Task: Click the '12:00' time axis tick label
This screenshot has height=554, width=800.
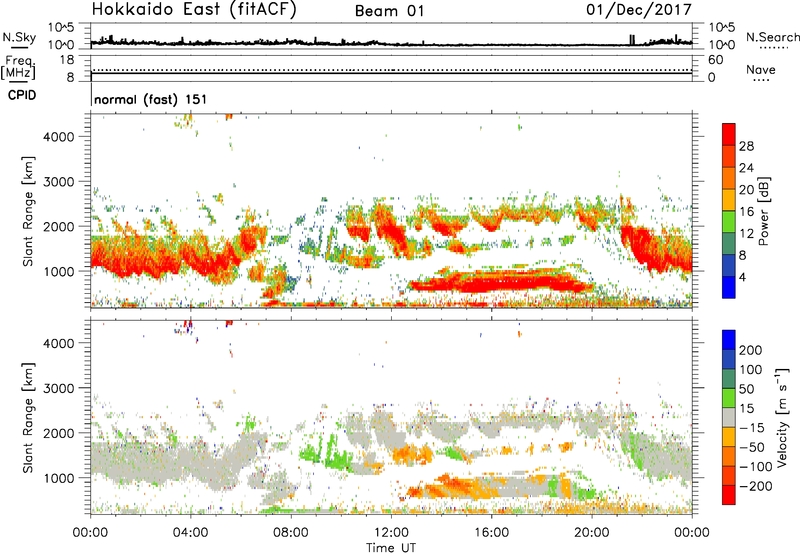Action: point(391,533)
